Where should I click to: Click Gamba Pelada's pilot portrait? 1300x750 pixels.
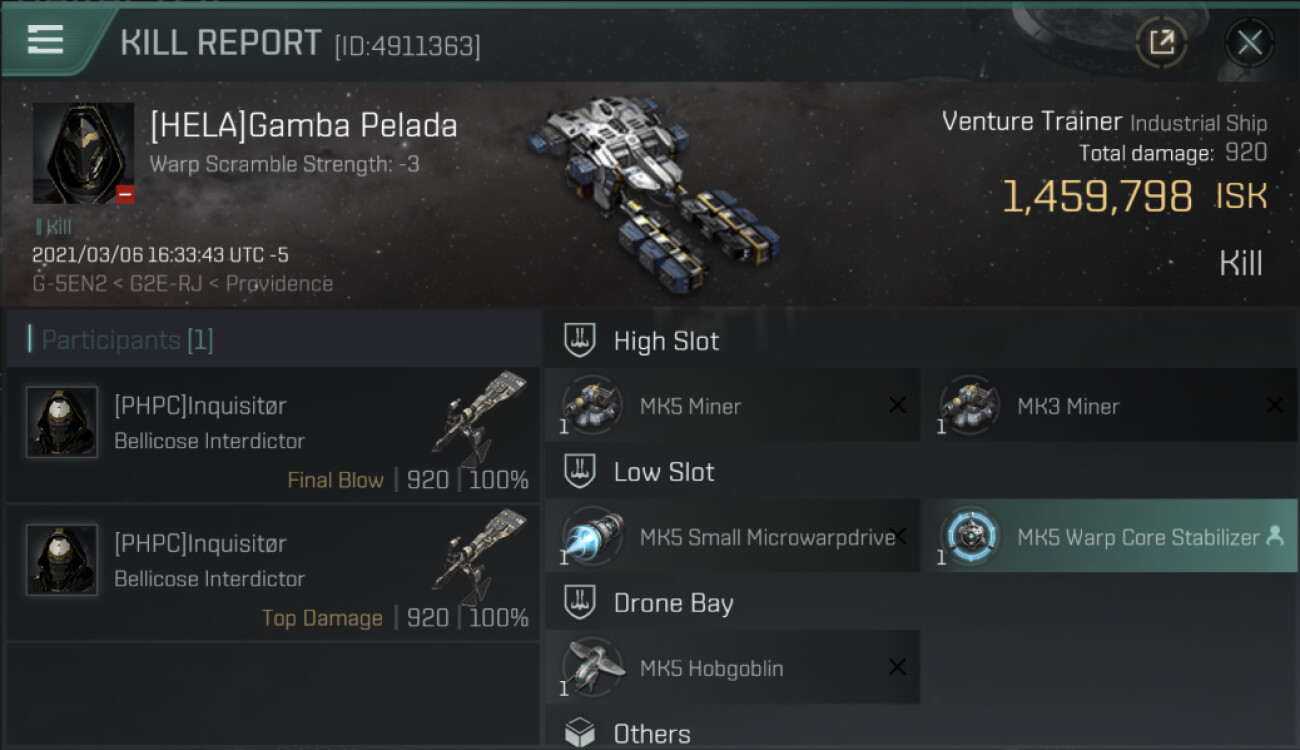click(83, 153)
